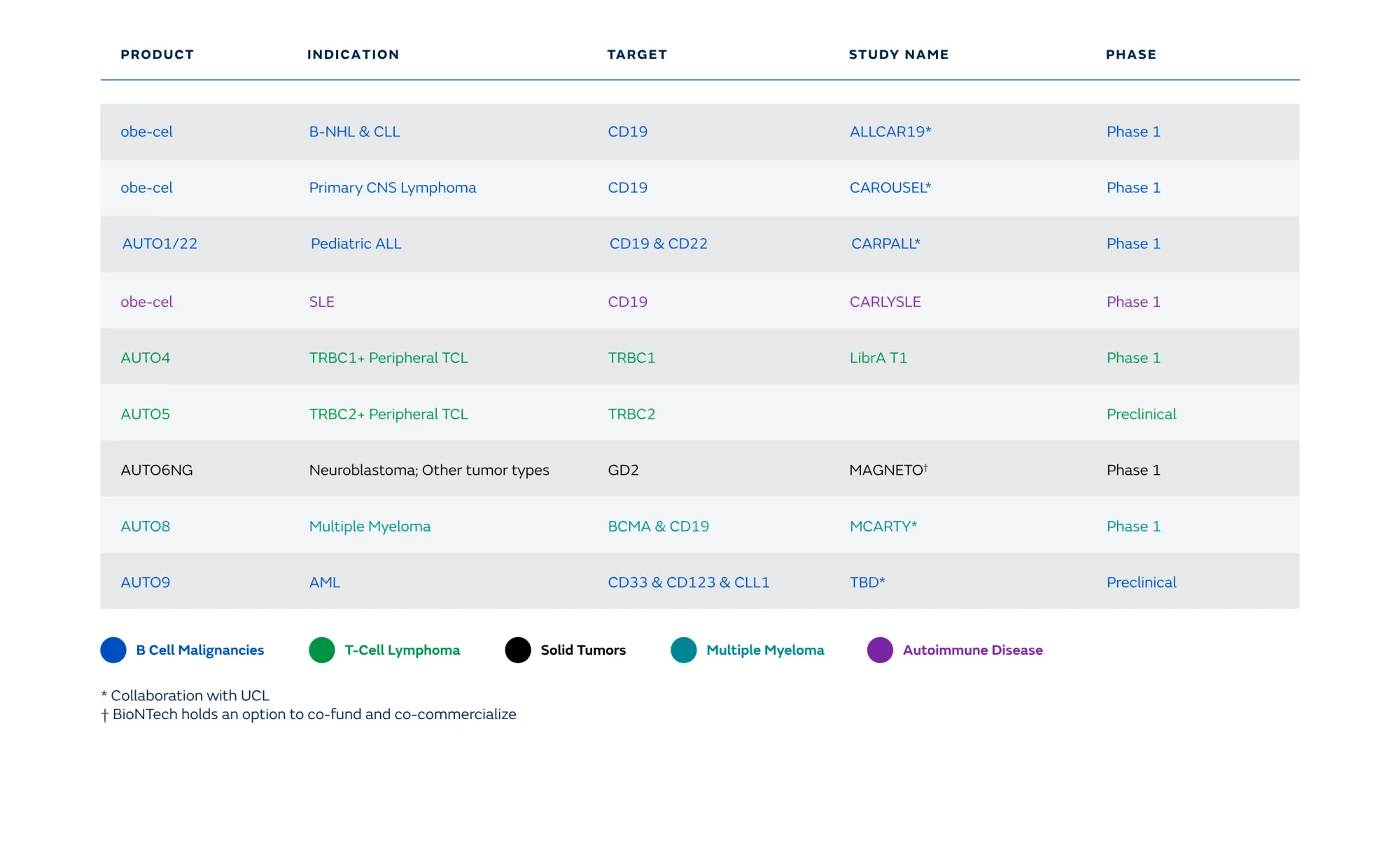Image resolution: width=1400 pixels, height=862 pixels.
Task: Click the AUTO4 product entry
Action: (x=145, y=358)
